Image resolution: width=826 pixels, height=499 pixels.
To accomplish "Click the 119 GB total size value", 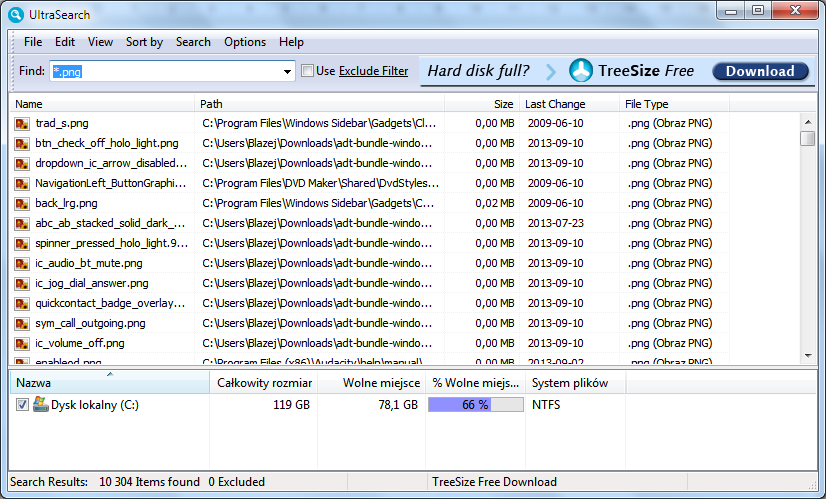I will coord(291,405).
